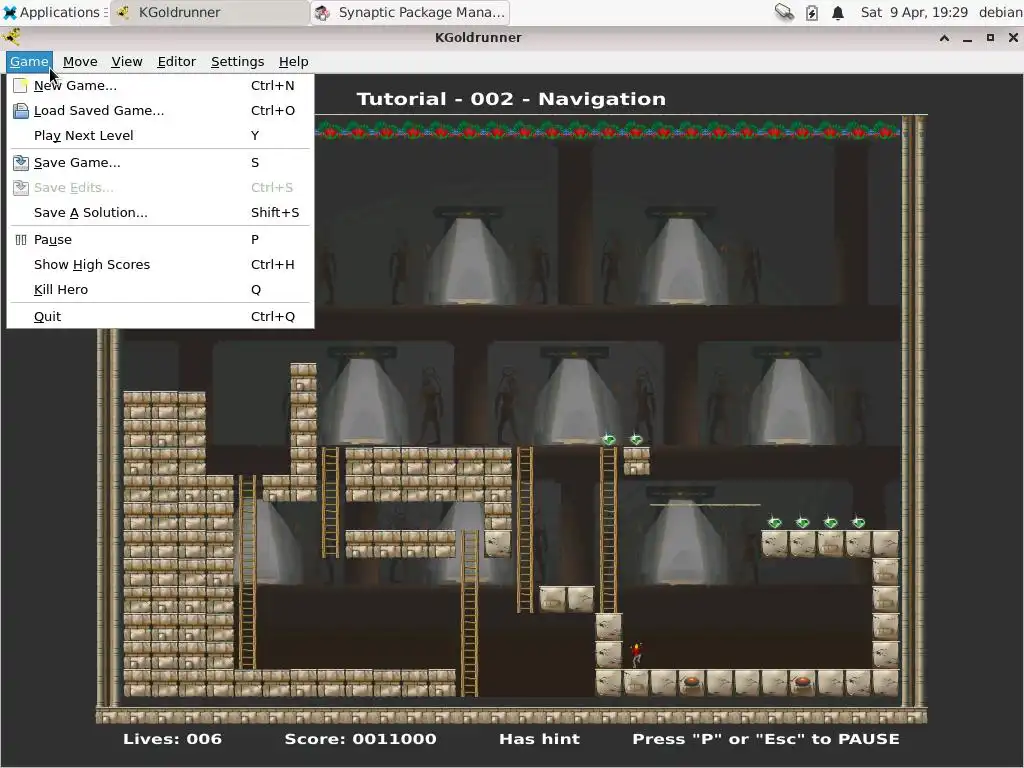Choose Load Saved Game... menu entry
Viewport: 1024px width, 768px height.
tap(160, 110)
